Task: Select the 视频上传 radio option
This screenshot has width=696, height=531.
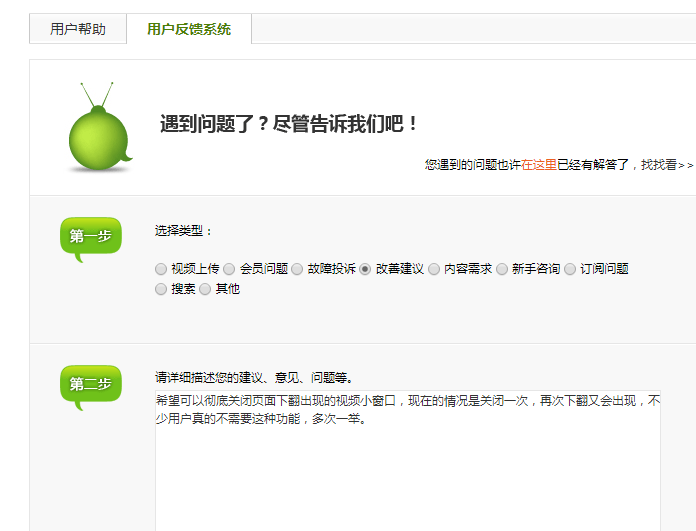Action: coord(161,269)
